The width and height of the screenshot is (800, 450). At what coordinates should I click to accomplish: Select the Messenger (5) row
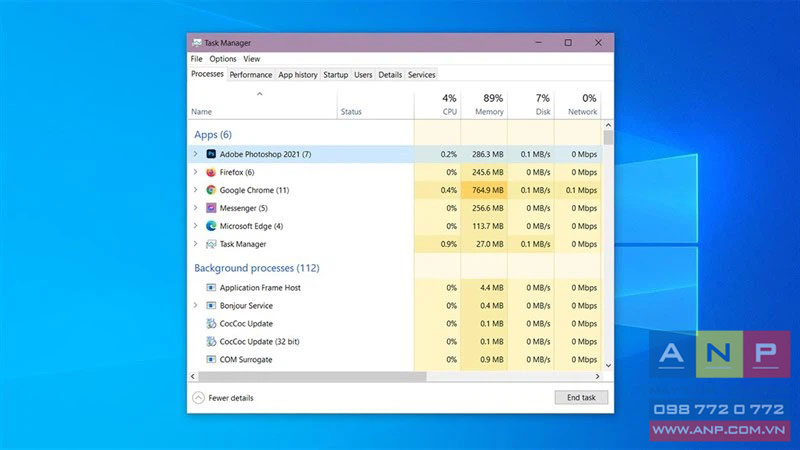pos(394,208)
